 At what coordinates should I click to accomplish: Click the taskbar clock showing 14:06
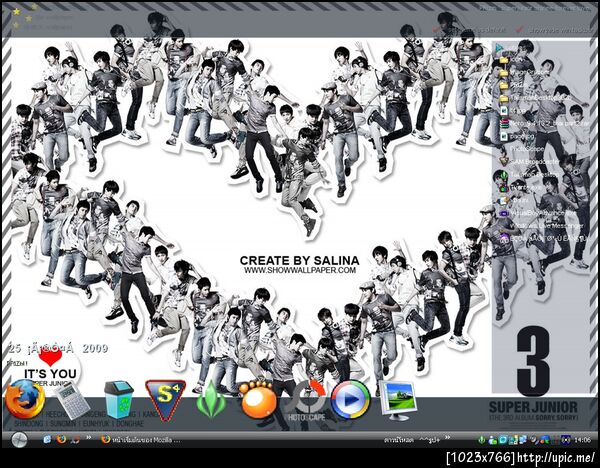click(x=583, y=440)
